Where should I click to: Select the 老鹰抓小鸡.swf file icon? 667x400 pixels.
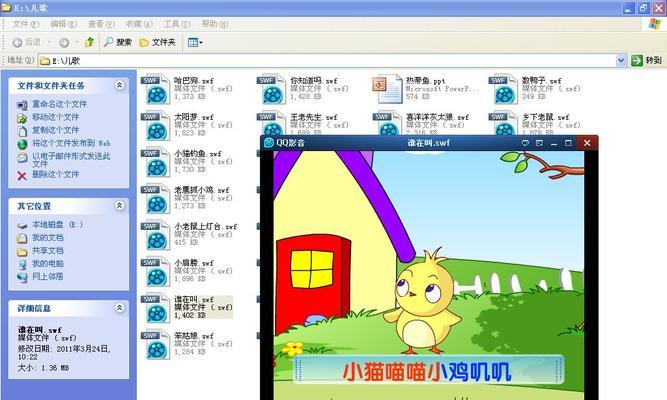coord(155,199)
